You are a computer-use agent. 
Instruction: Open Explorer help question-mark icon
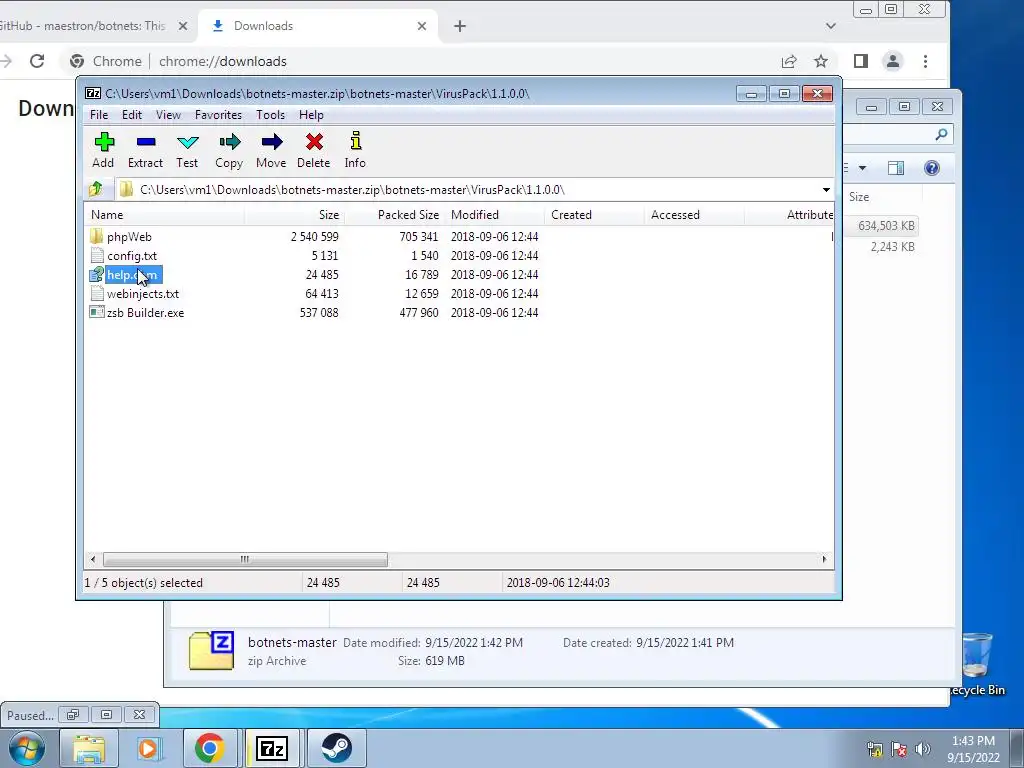click(x=932, y=168)
